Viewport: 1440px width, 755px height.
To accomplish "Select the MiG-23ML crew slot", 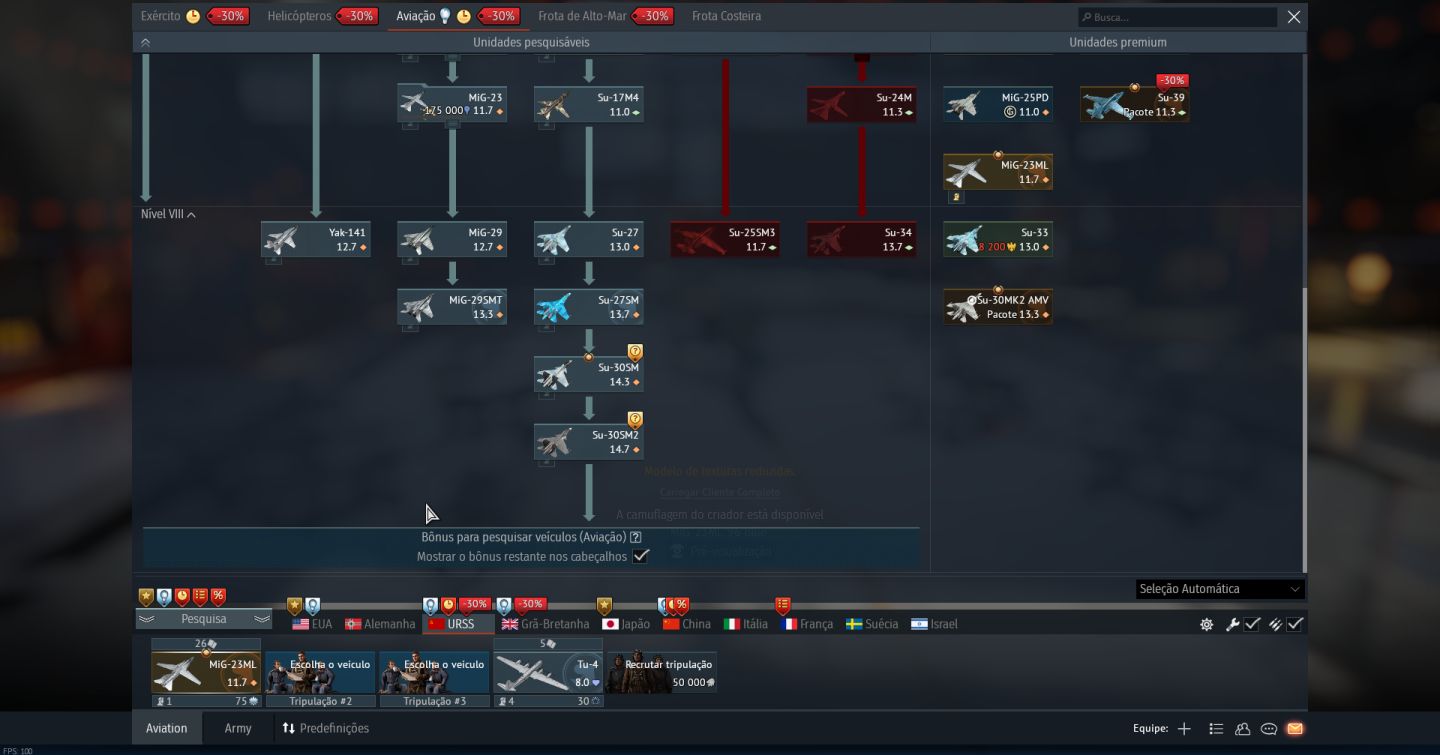I will [206, 672].
